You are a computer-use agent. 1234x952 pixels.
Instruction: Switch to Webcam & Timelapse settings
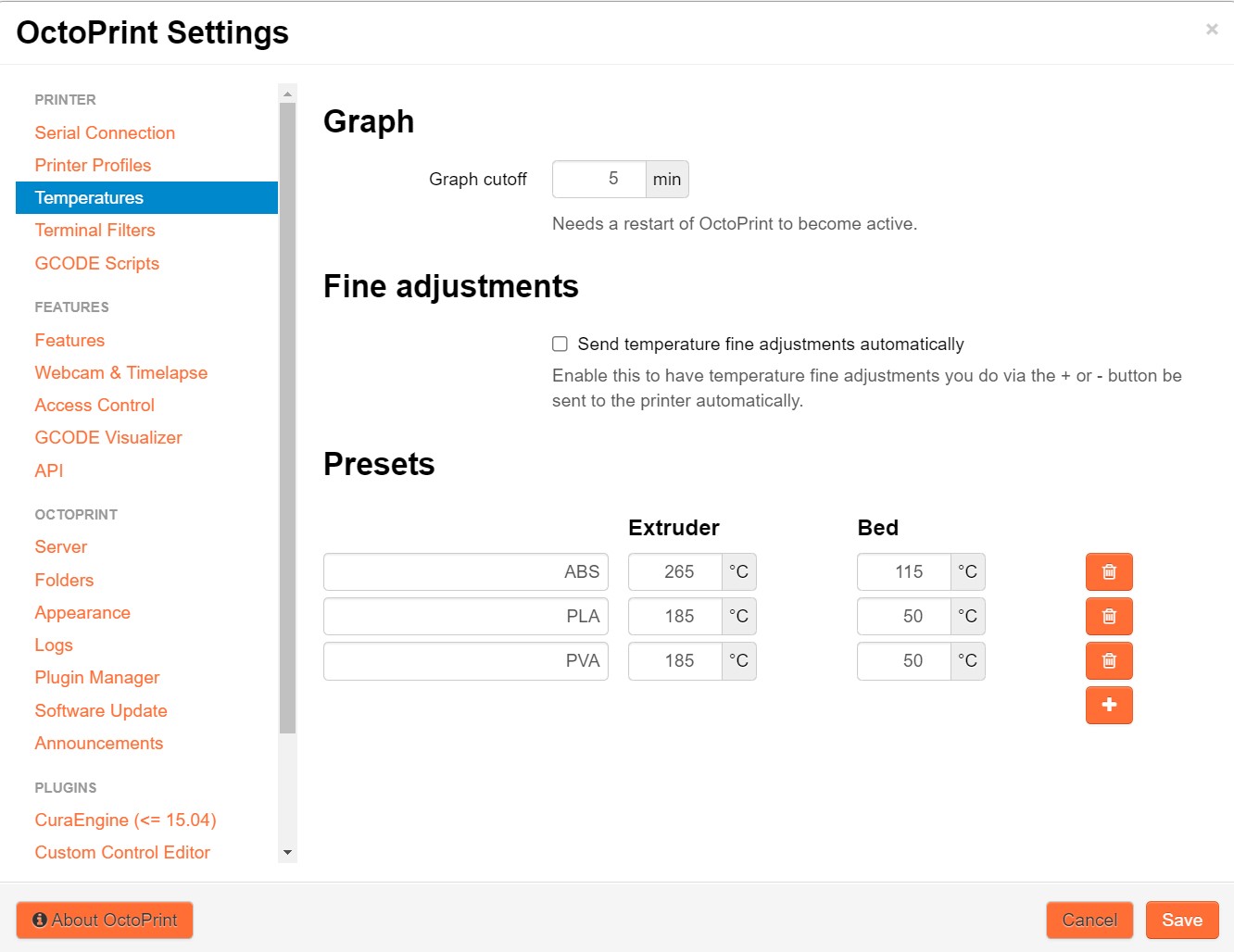point(121,373)
